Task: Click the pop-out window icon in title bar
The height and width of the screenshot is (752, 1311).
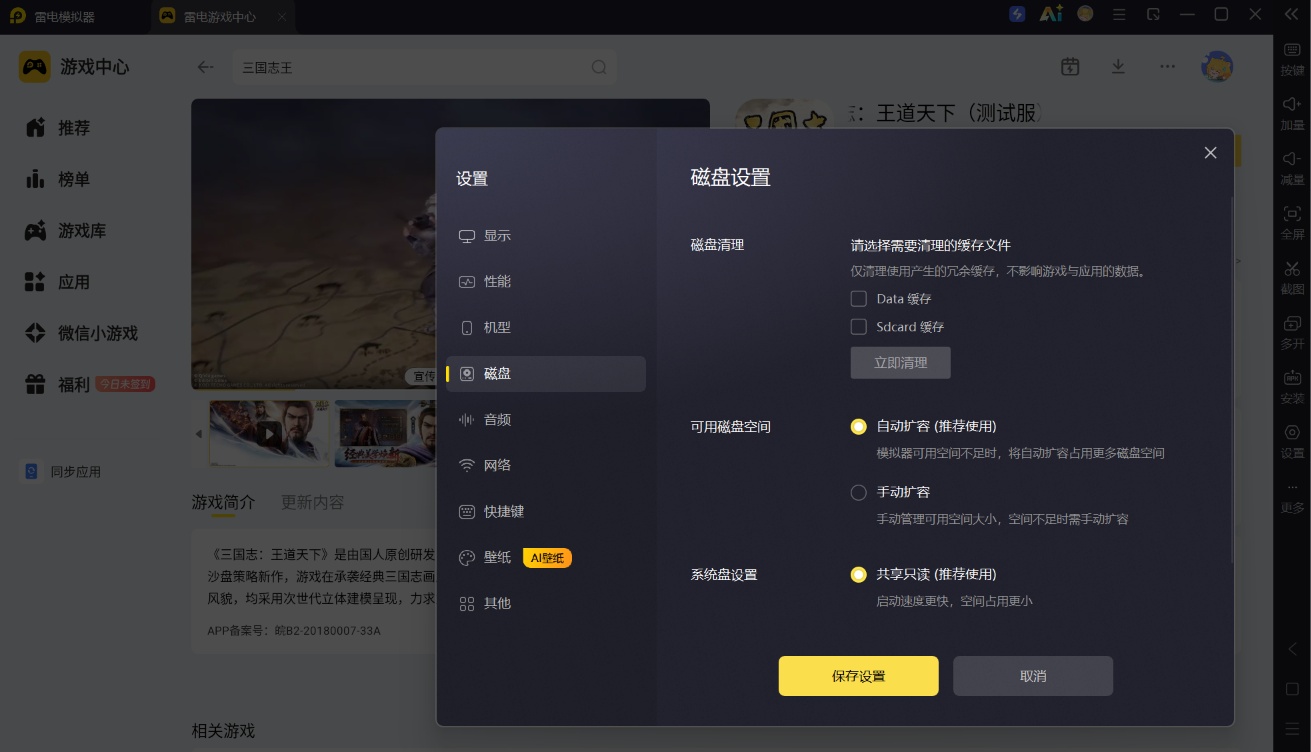Action: [1153, 14]
